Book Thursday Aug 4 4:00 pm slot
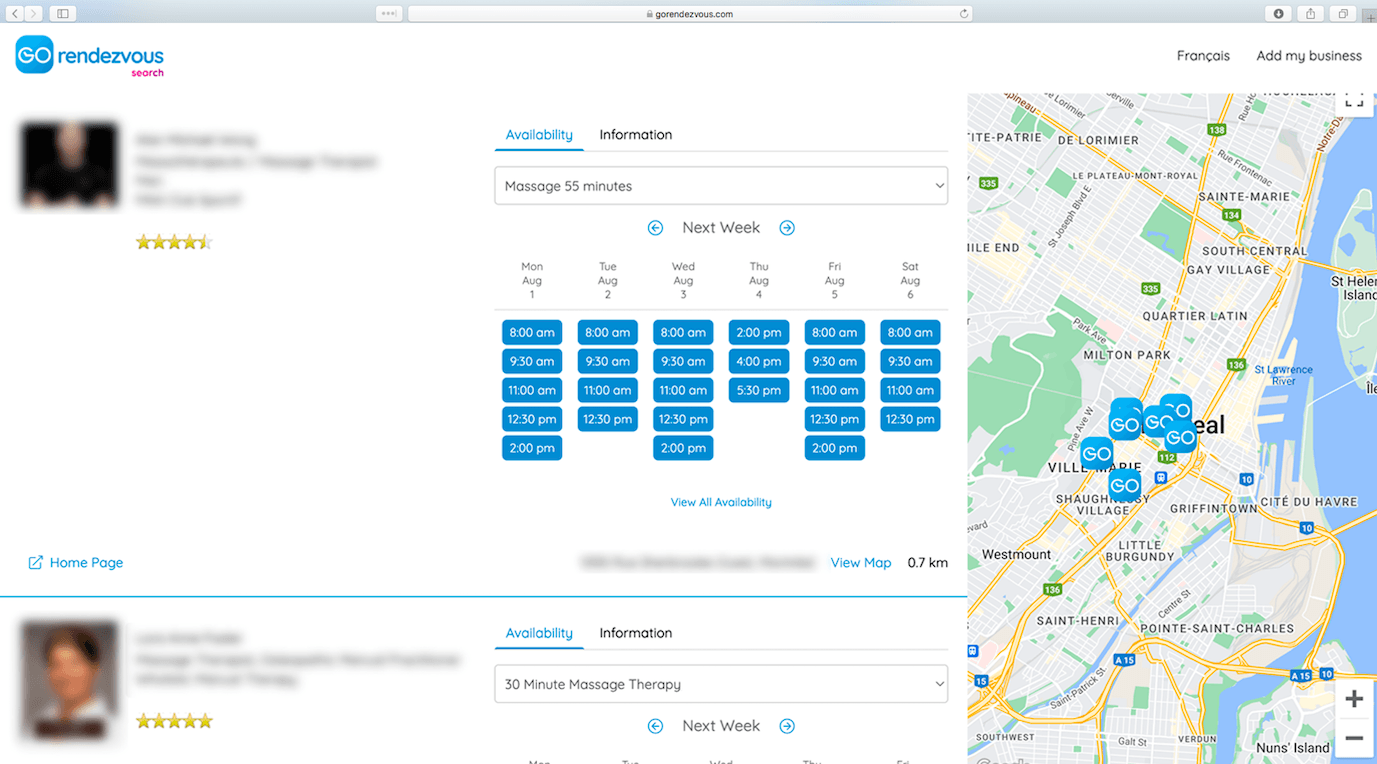The height and width of the screenshot is (764, 1377). pyautogui.click(x=759, y=361)
